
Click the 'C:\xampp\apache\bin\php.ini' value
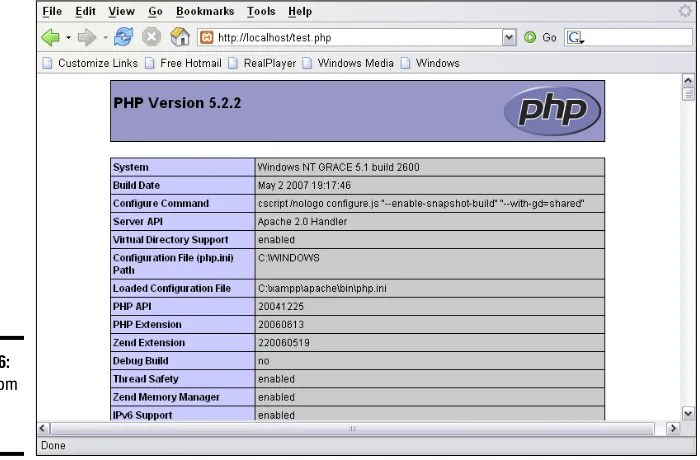click(x=322, y=289)
